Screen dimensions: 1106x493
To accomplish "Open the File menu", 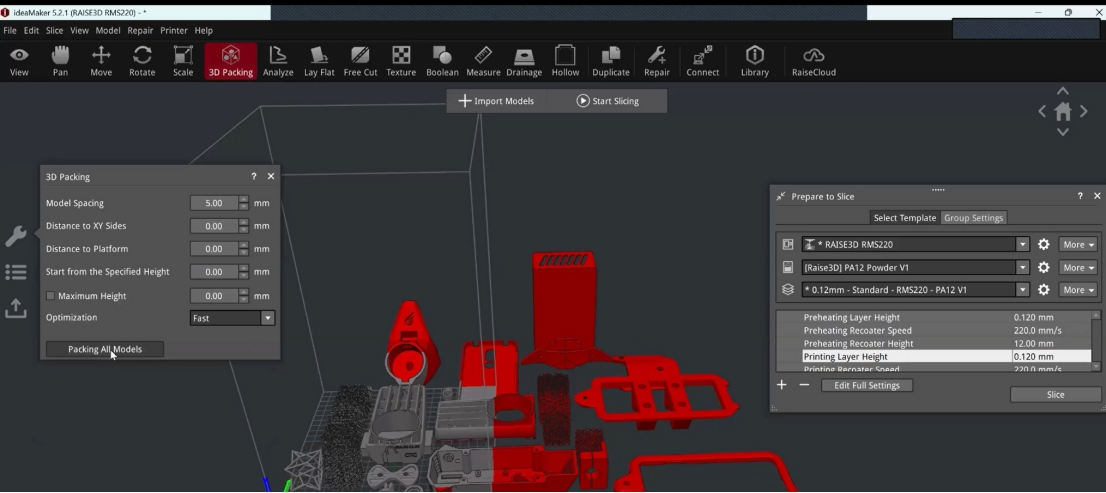I will [x=10, y=30].
